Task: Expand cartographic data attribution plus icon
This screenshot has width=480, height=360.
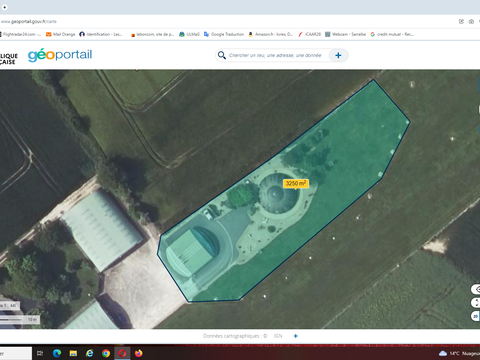Action: click(x=295, y=336)
